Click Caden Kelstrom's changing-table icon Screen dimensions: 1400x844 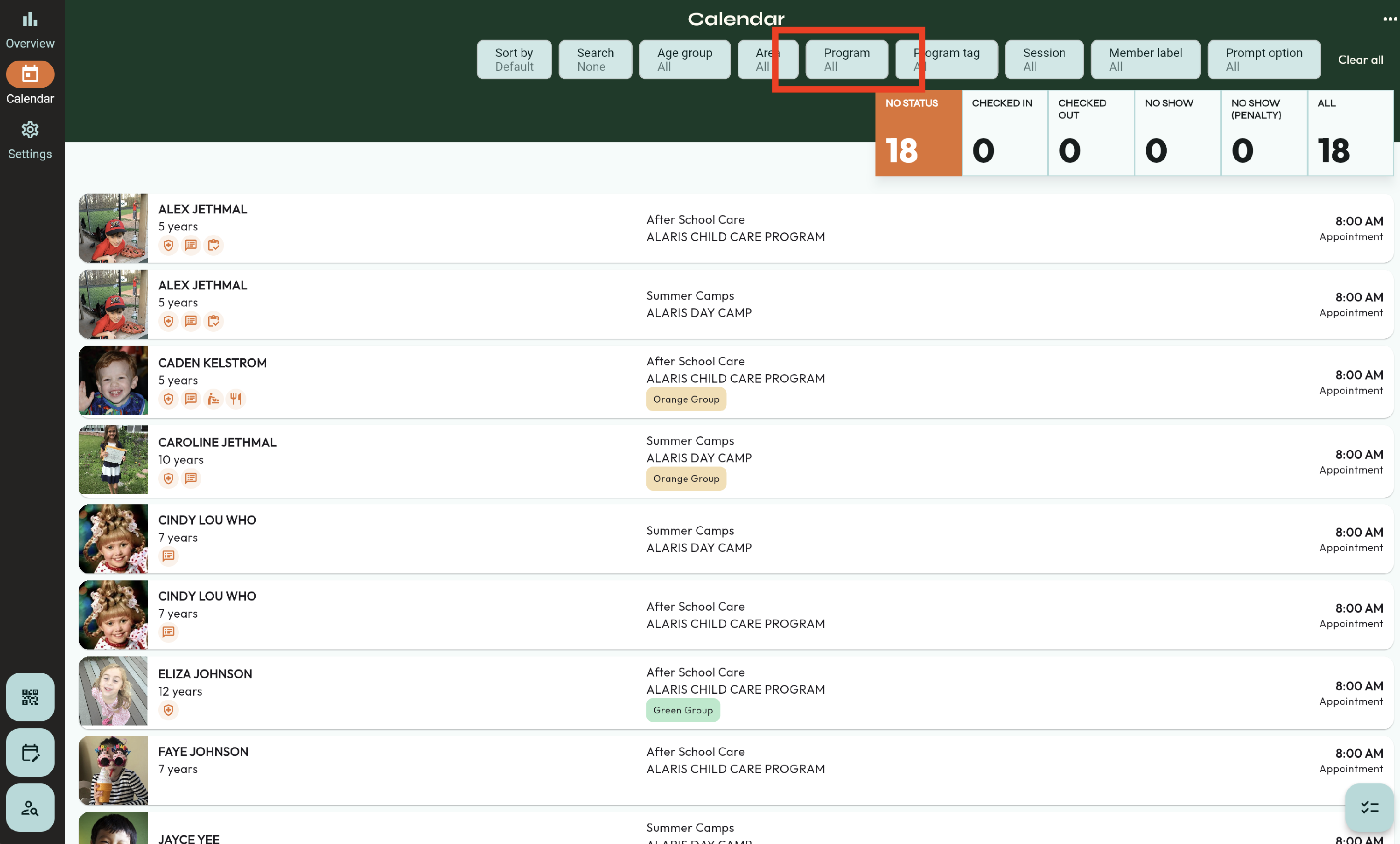point(213,399)
